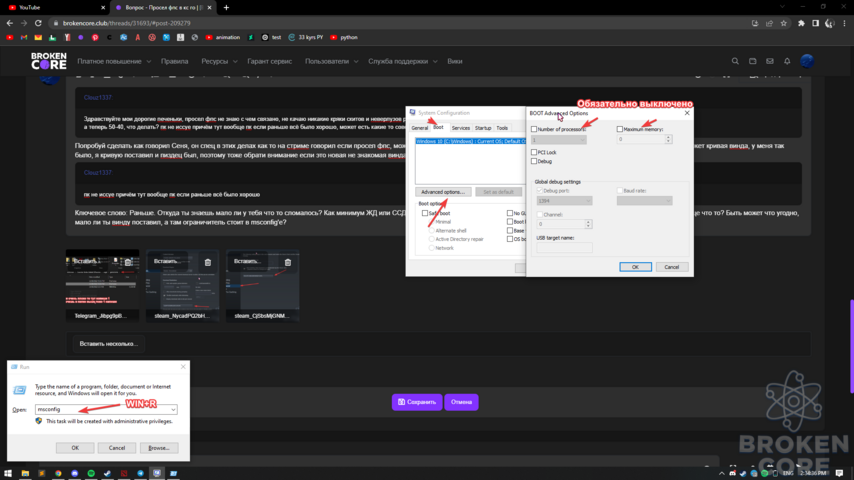Open the forum messages envelope icon
Screen dimensions: 854x480
(x=770, y=62)
